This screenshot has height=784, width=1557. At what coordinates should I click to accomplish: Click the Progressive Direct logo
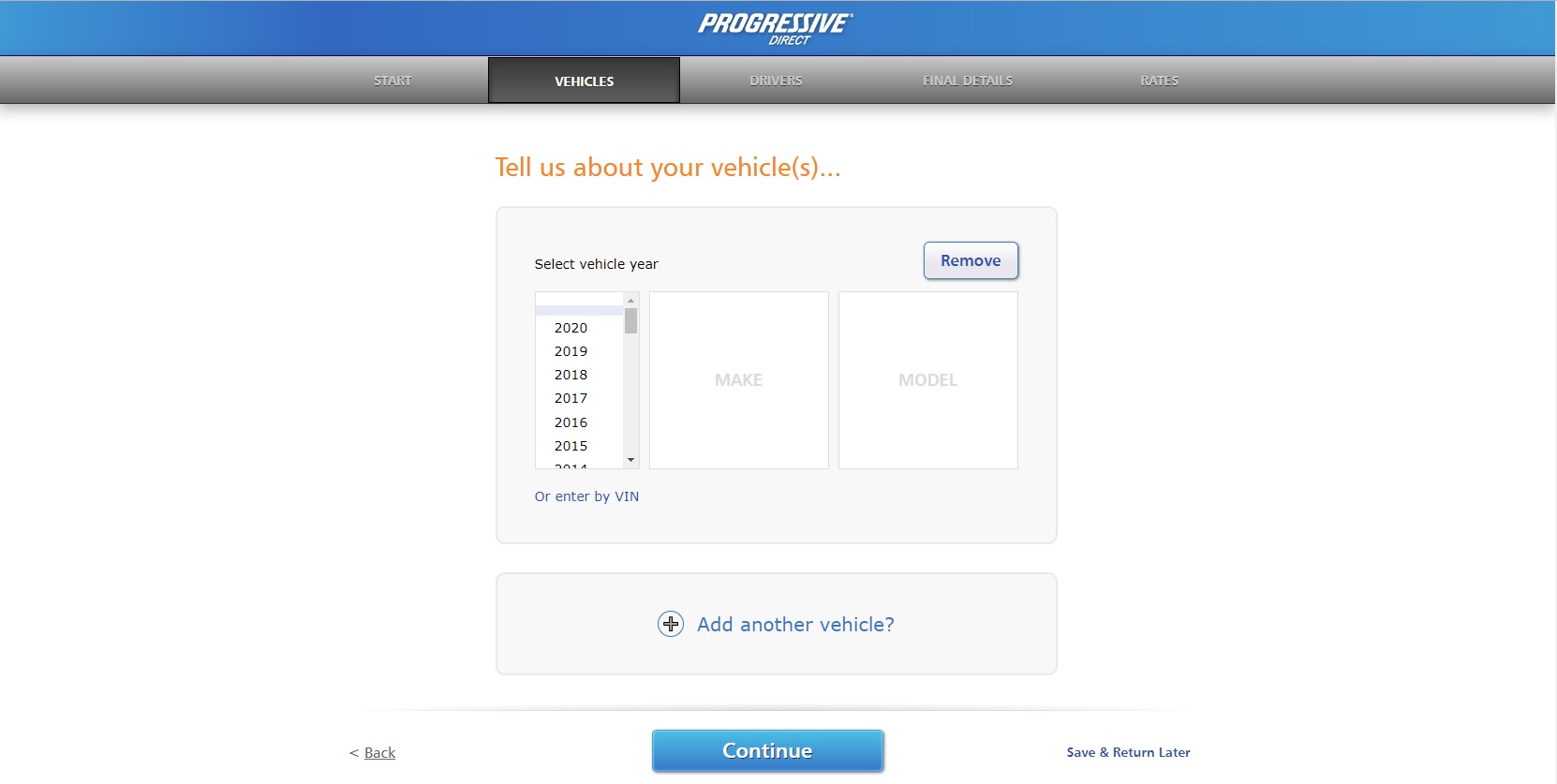coord(776,28)
